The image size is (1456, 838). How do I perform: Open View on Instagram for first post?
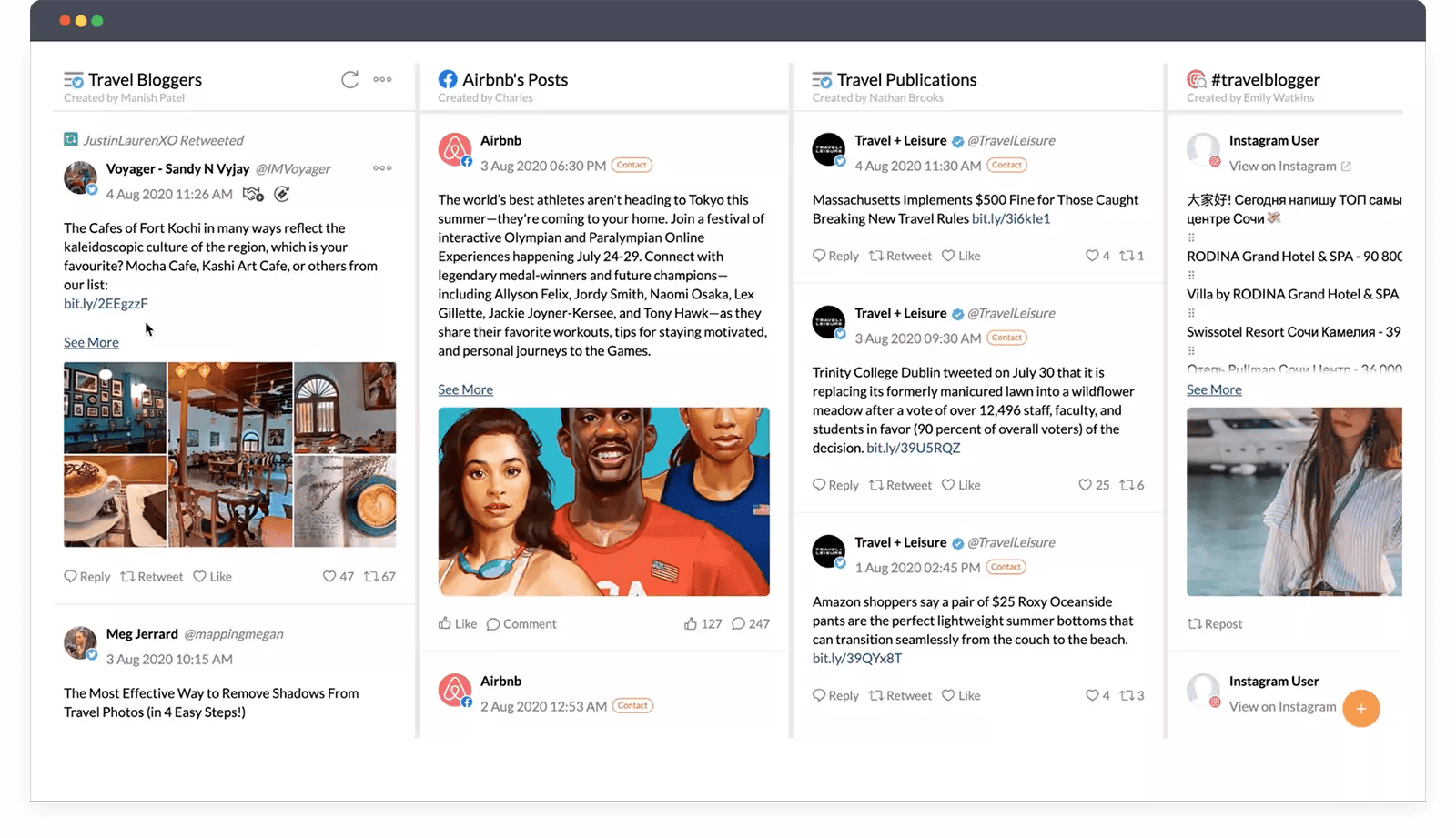point(1289,167)
